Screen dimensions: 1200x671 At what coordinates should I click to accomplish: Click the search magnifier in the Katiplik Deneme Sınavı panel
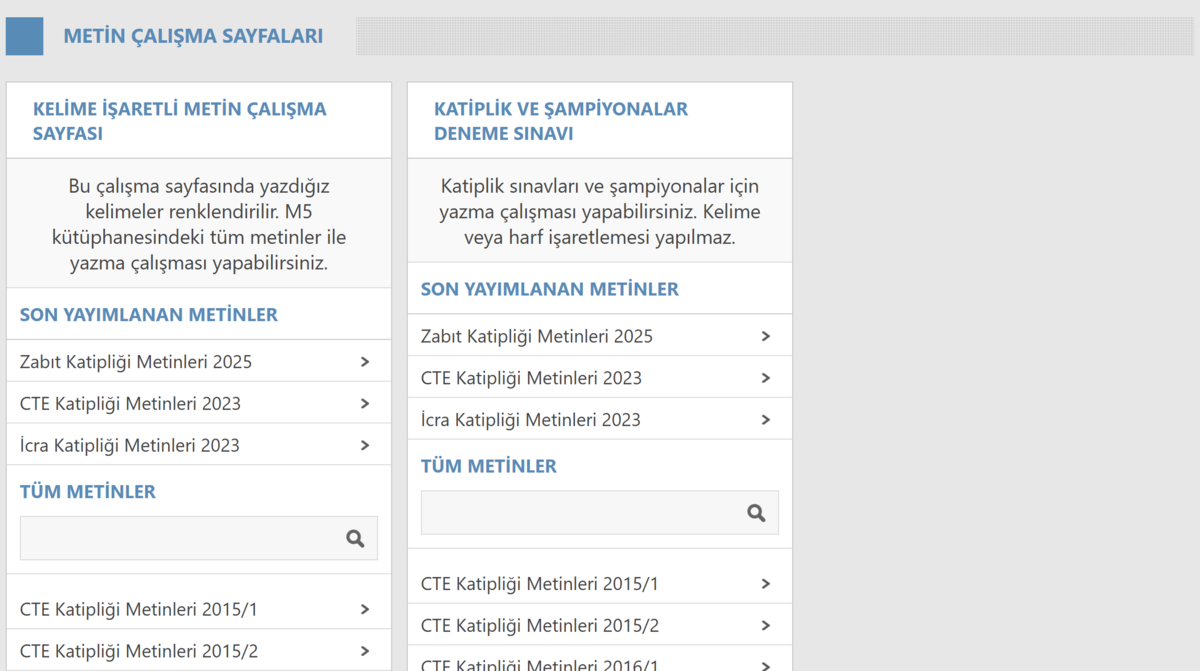[x=756, y=513]
